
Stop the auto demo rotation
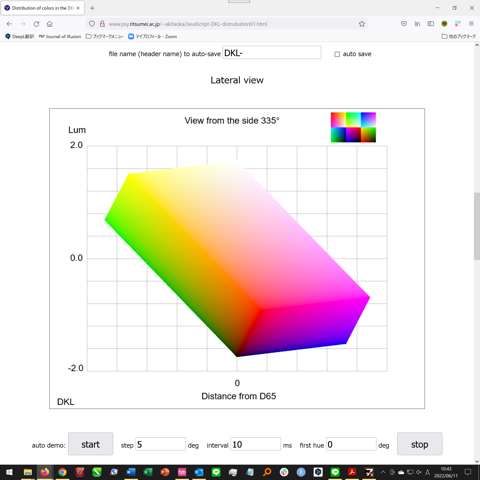[420, 444]
